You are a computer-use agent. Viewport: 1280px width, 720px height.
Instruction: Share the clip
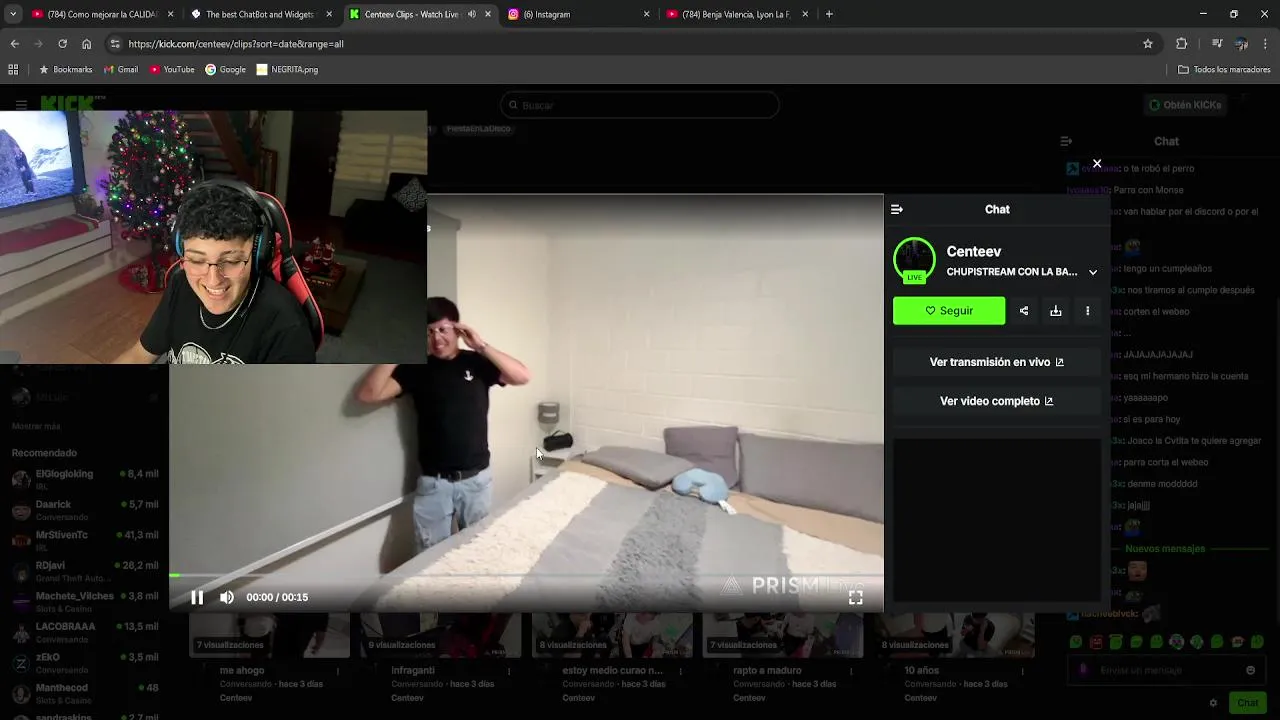tap(1024, 311)
